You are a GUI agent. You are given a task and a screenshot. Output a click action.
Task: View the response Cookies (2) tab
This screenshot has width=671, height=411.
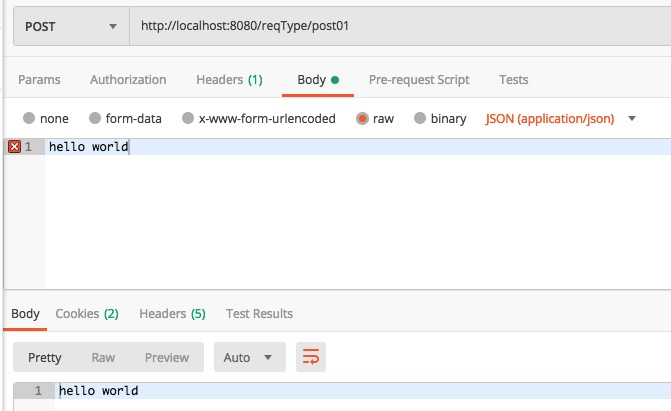87,314
